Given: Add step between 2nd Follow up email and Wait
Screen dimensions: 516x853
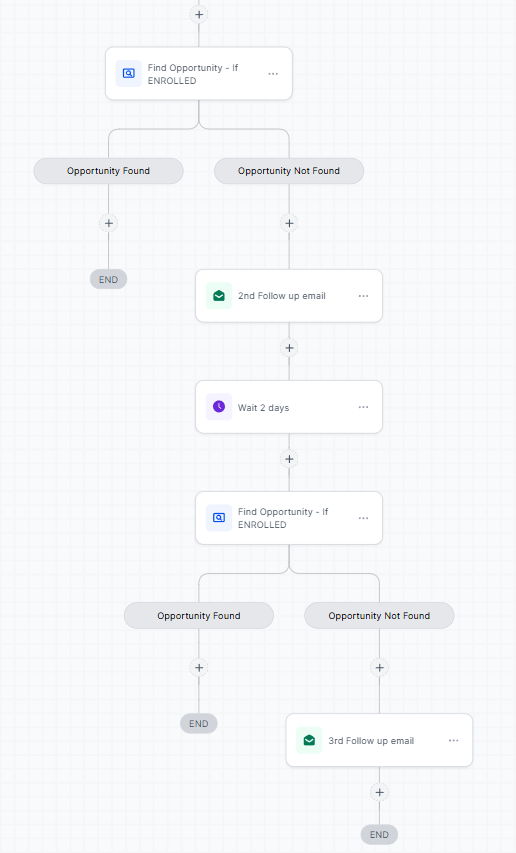Looking at the screenshot, I should click(289, 348).
